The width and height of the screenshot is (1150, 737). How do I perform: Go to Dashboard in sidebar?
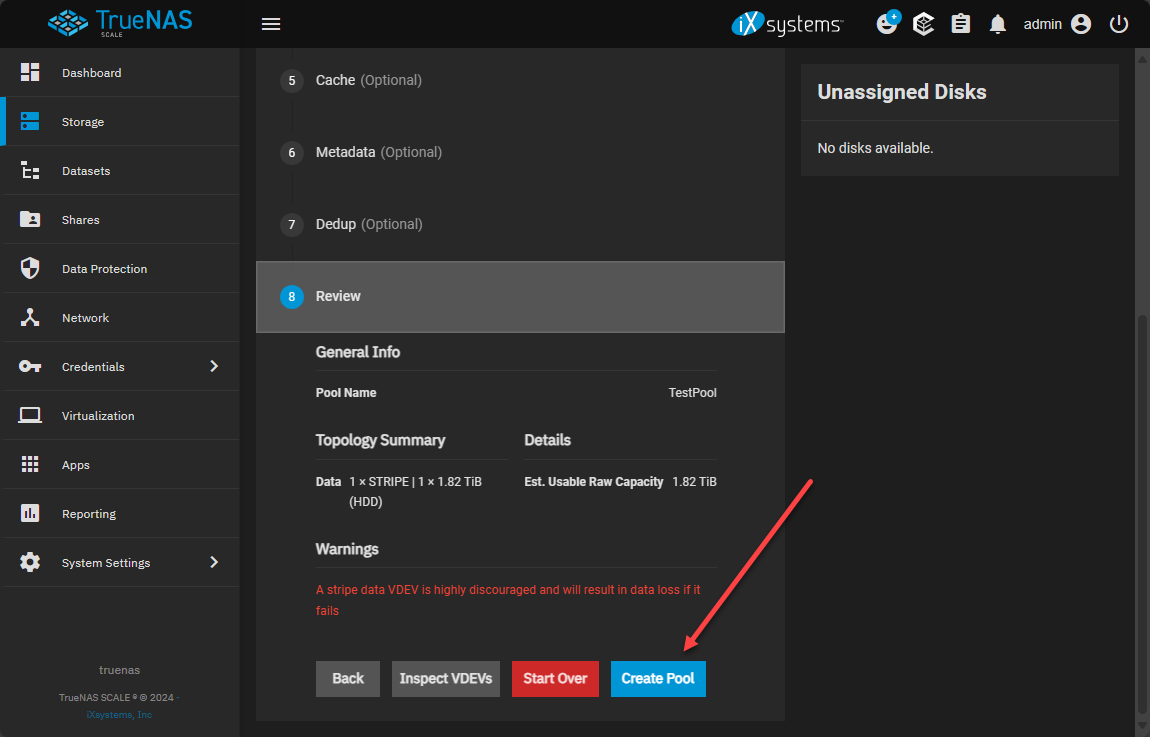click(x=91, y=73)
